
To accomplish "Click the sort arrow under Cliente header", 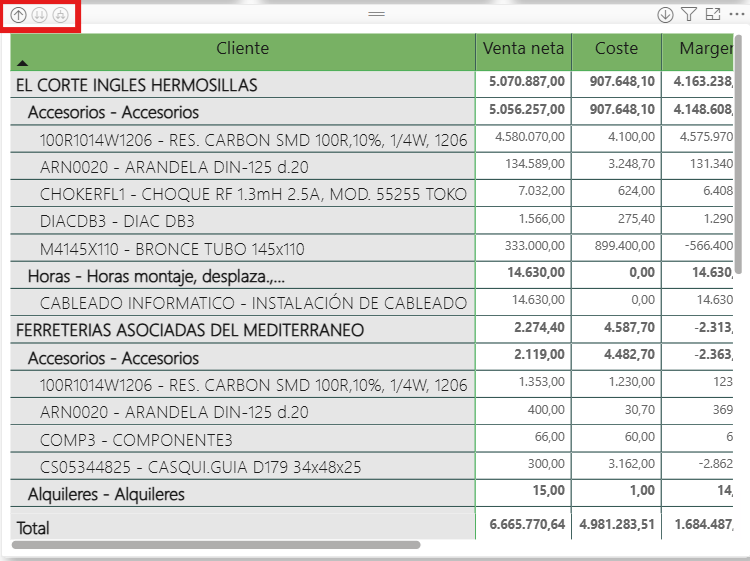I will (x=23, y=63).
